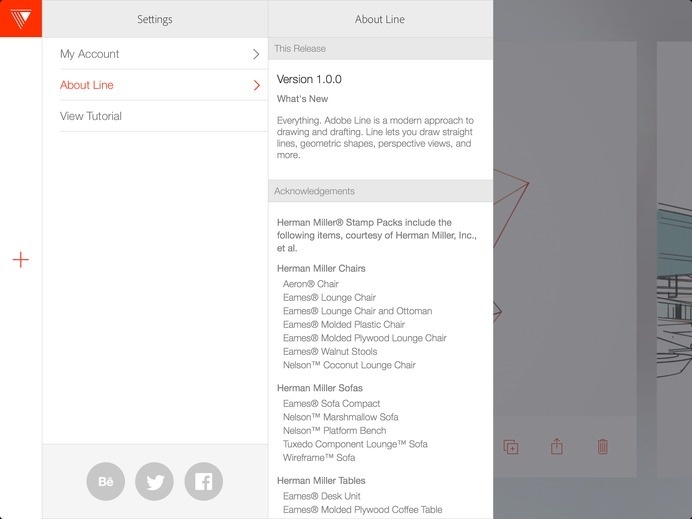
Task: Click the What's New heading
Action: 302,99
